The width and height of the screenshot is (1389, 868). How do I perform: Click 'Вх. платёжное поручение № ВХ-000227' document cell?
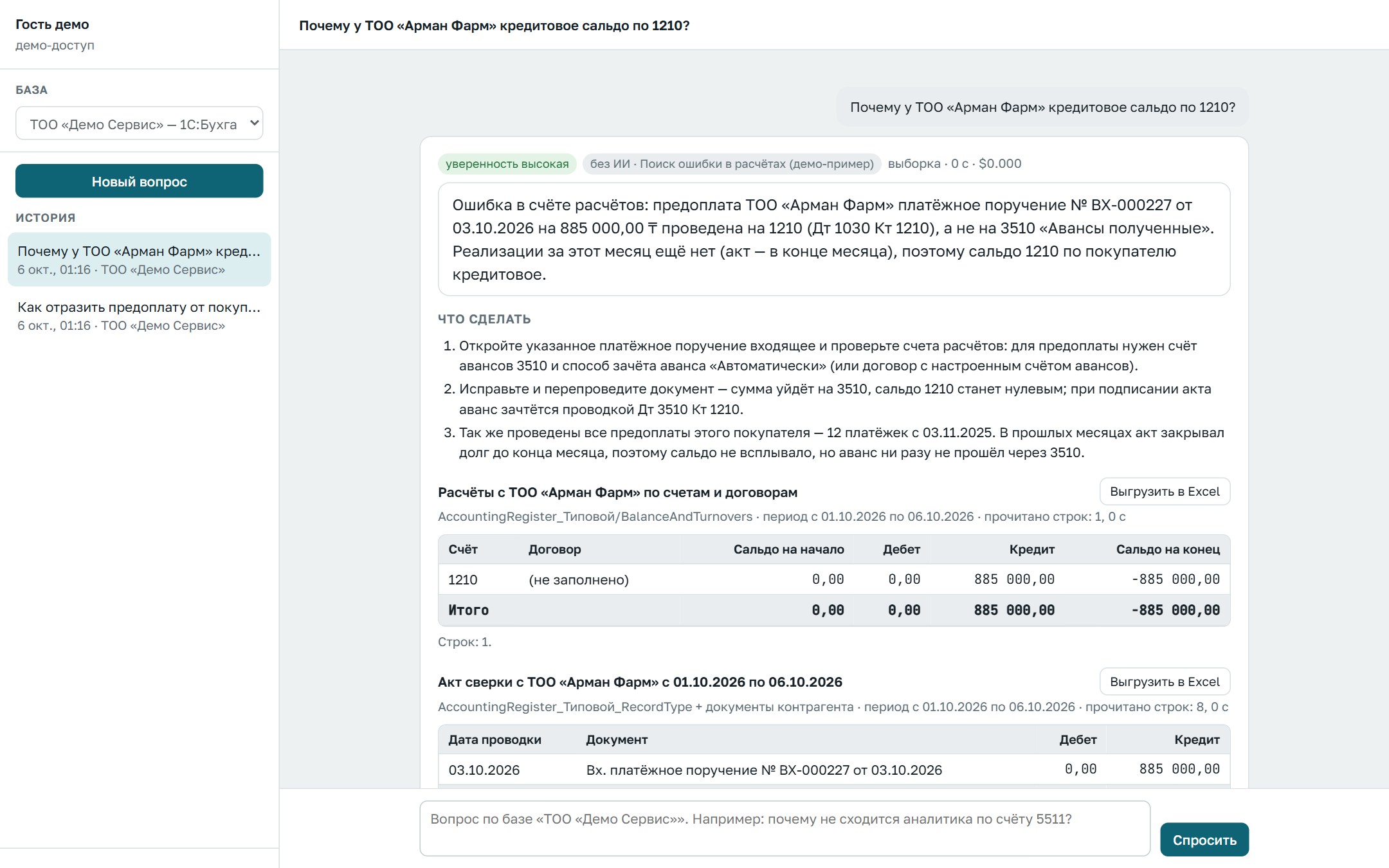coord(764,770)
